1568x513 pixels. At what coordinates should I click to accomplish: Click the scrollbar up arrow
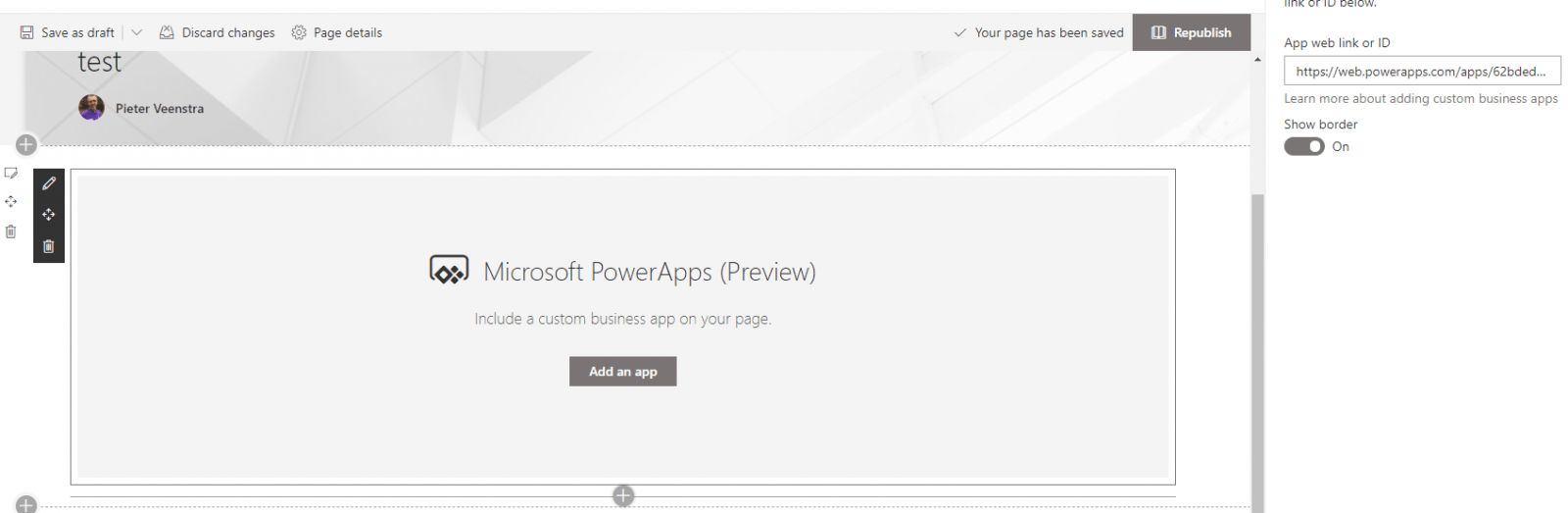pos(1257,60)
